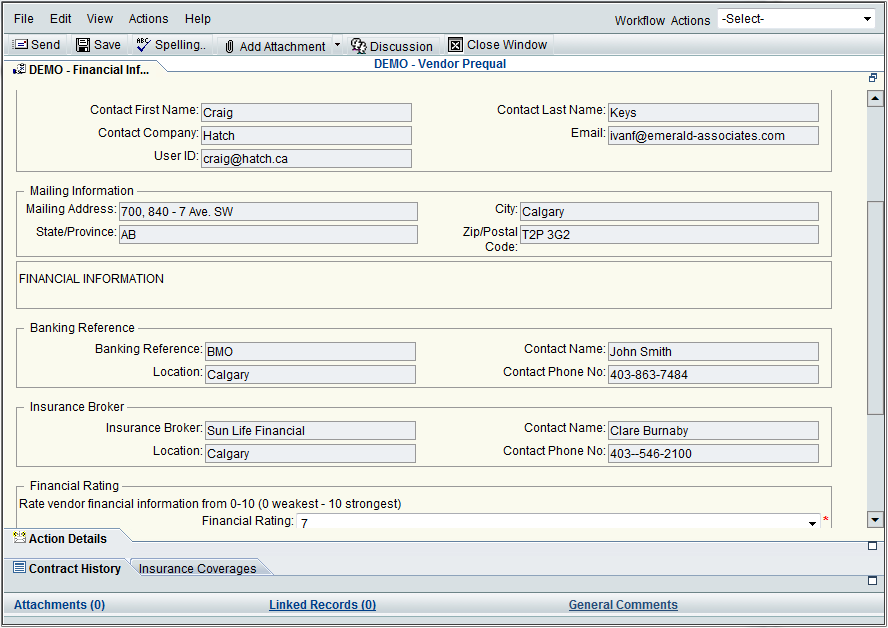
Task: Switch to the Insurance Coverages tab
Action: pos(197,569)
